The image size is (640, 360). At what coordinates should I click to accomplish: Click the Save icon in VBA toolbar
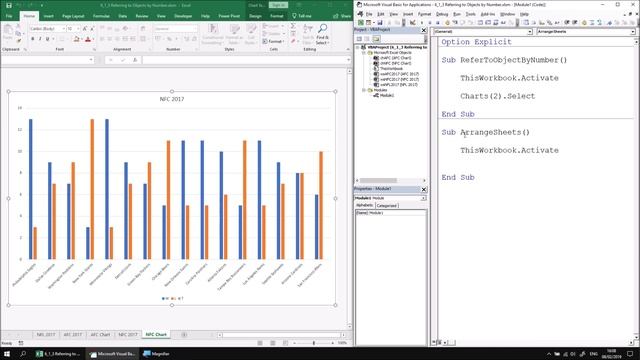click(x=380, y=23)
